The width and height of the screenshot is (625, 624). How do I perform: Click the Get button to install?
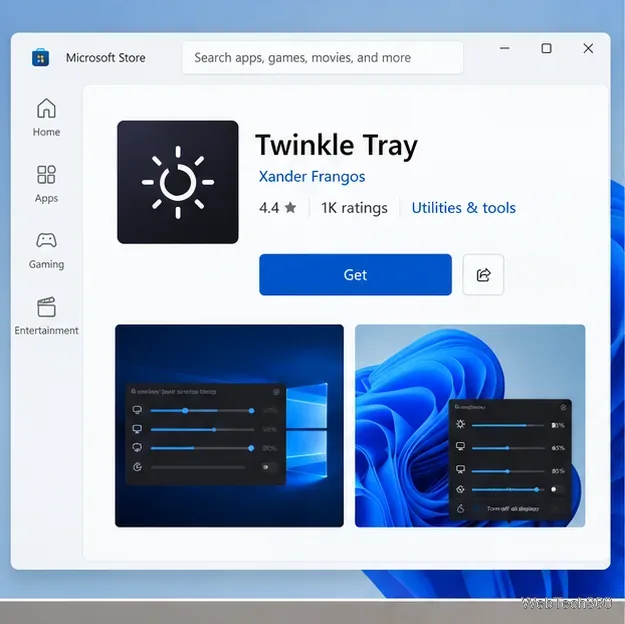coord(355,274)
